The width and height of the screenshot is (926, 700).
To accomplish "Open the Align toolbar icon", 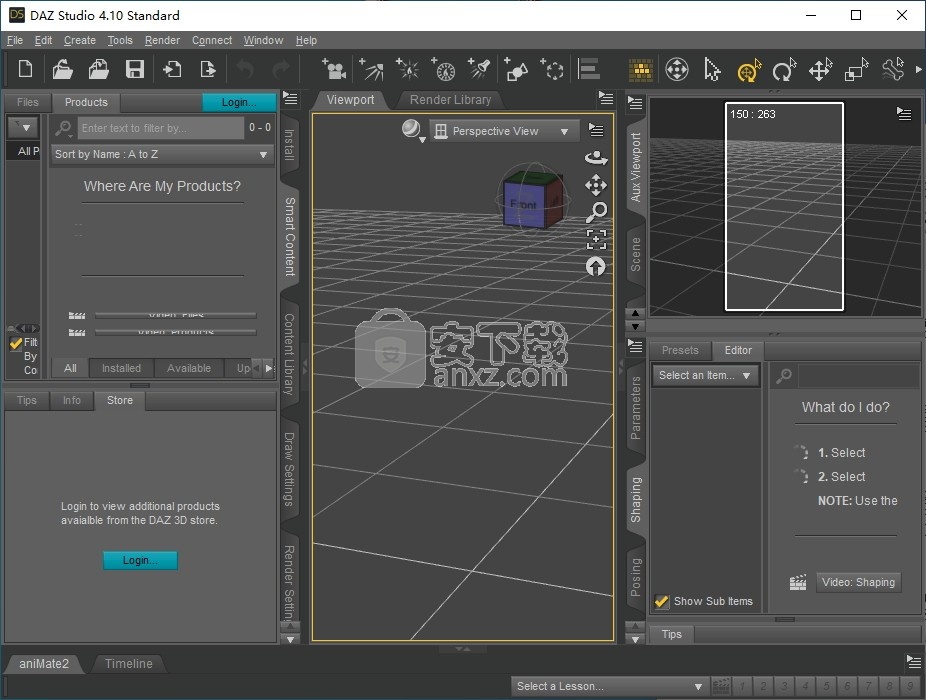I will tap(589, 69).
